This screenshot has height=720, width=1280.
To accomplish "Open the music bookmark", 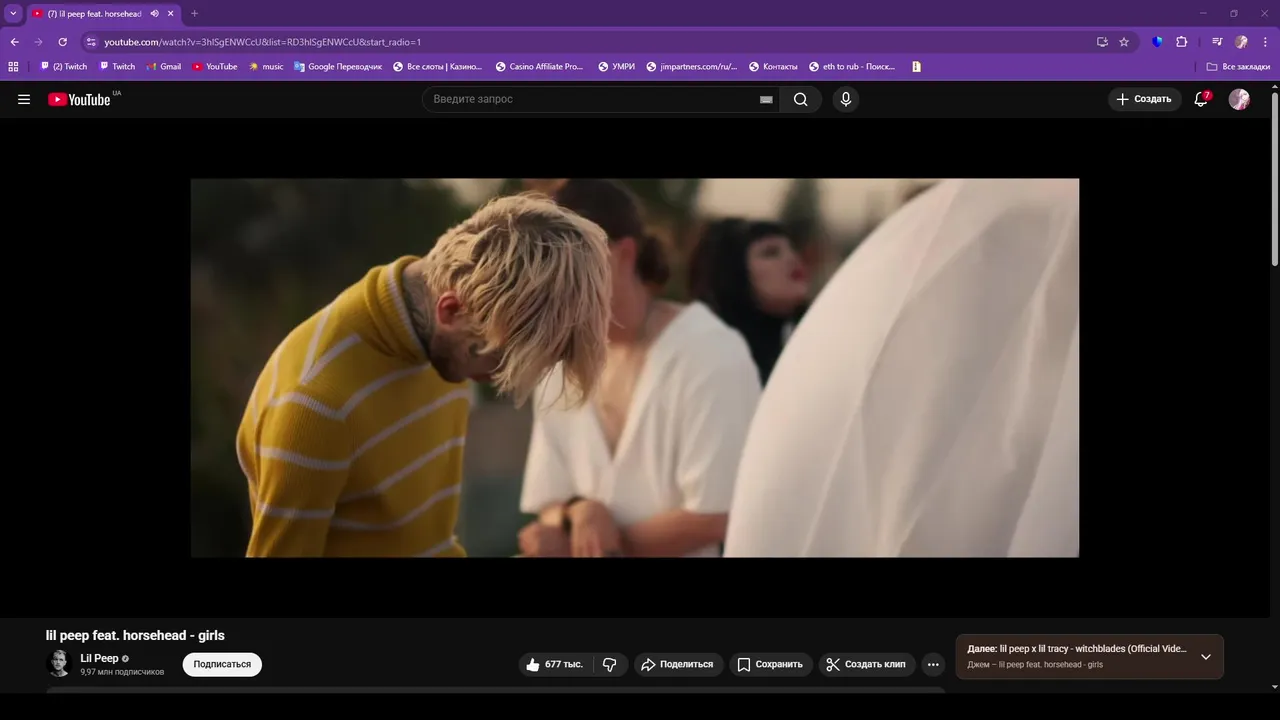I will 266,67.
